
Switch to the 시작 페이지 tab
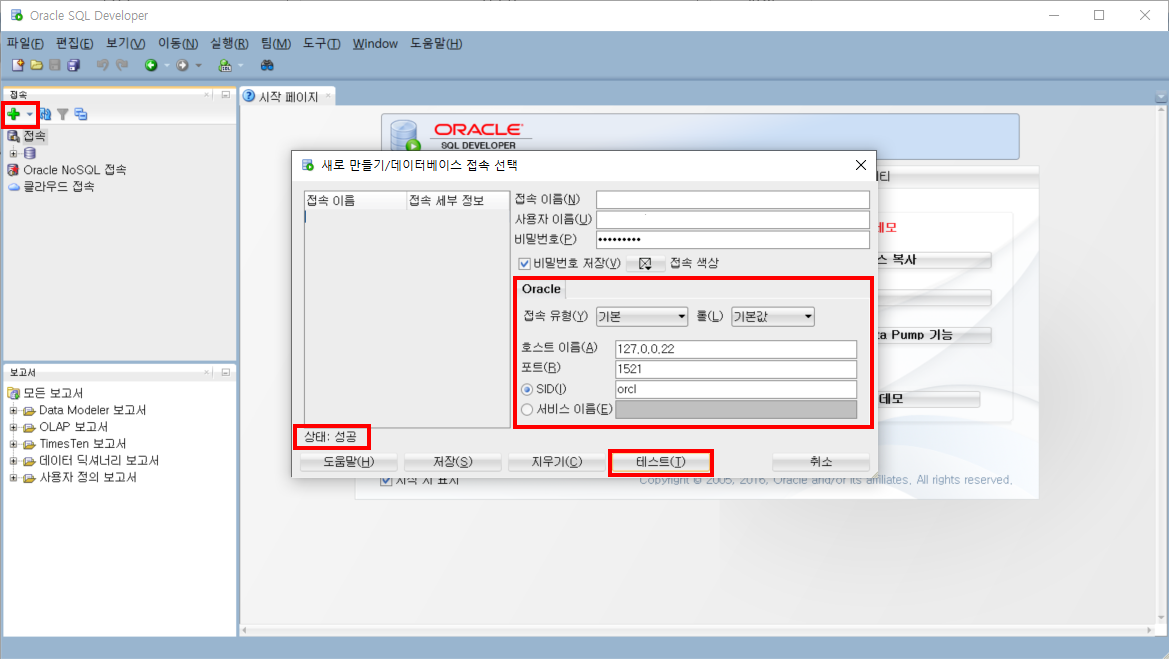point(288,96)
